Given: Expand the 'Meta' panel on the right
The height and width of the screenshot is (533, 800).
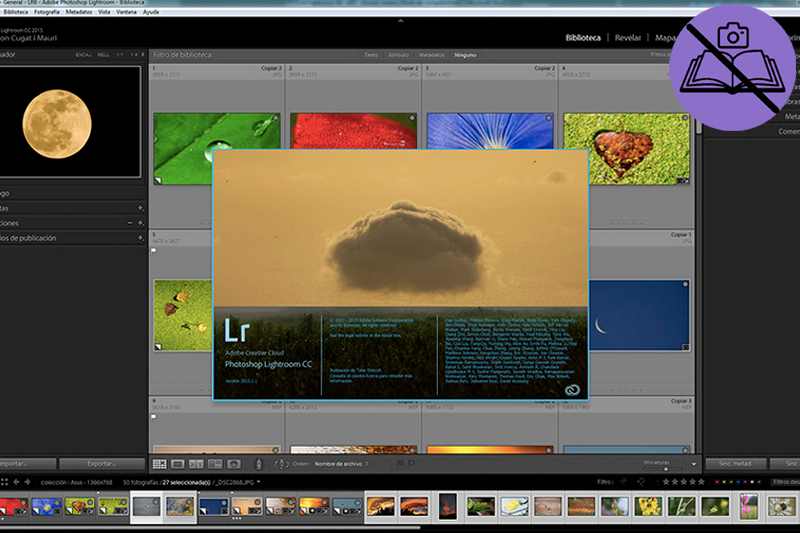Looking at the screenshot, I should (792, 116).
